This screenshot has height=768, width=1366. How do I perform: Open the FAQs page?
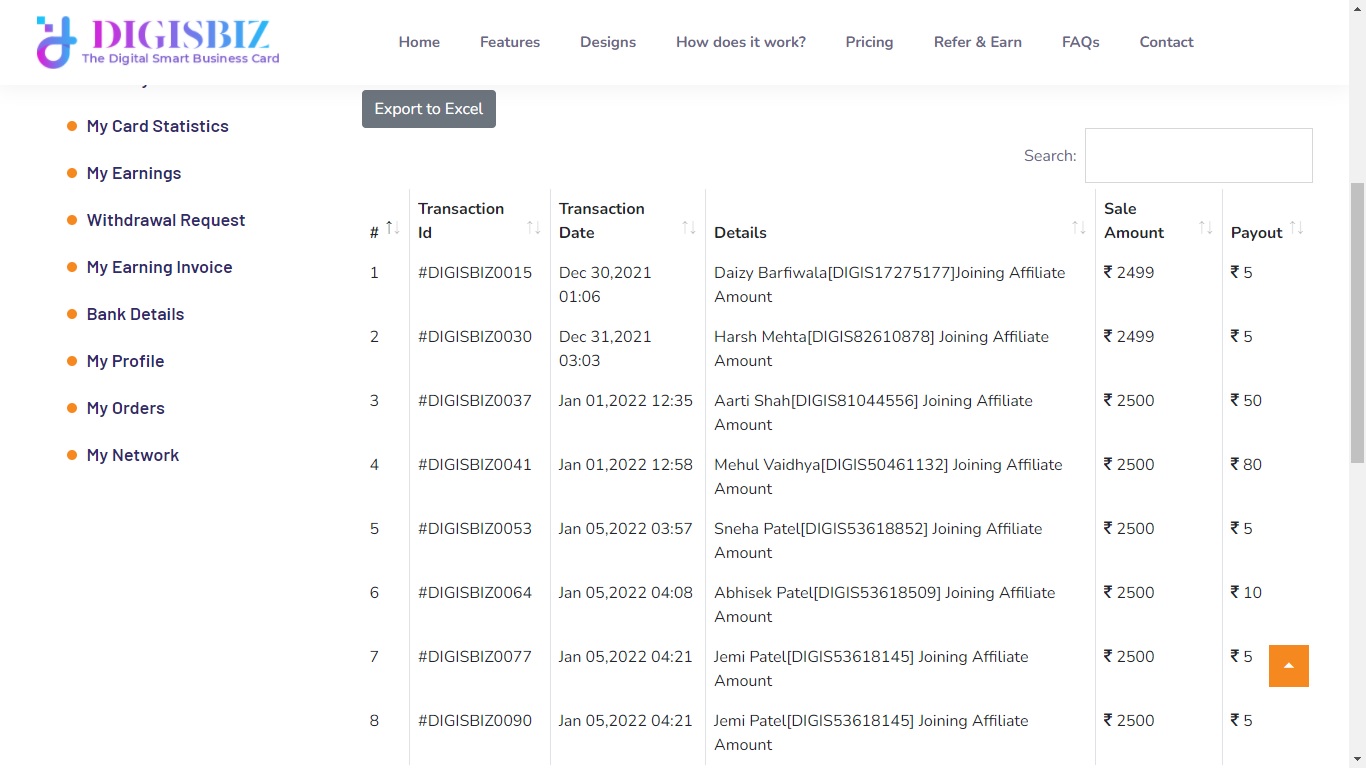[1080, 42]
